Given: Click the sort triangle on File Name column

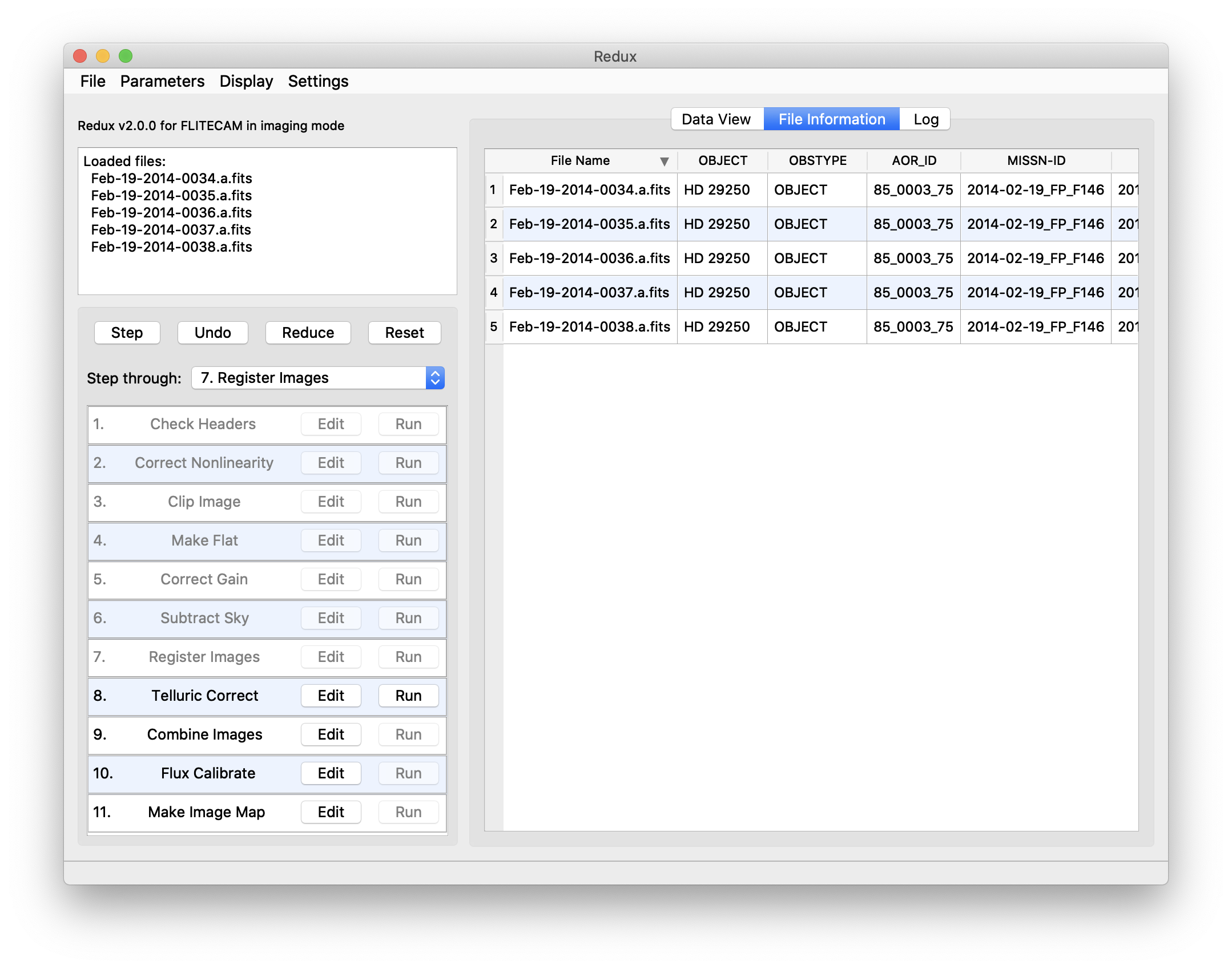Looking at the screenshot, I should point(665,160).
